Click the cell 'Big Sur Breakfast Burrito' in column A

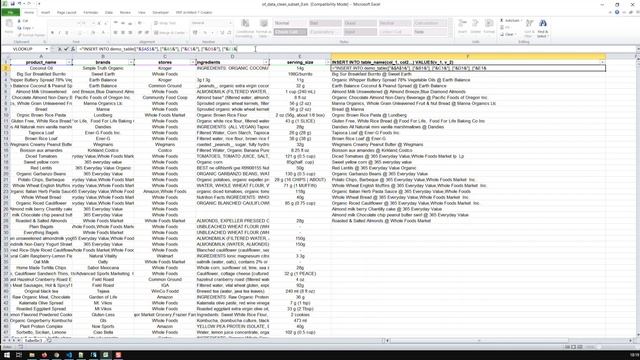click(x=41, y=74)
